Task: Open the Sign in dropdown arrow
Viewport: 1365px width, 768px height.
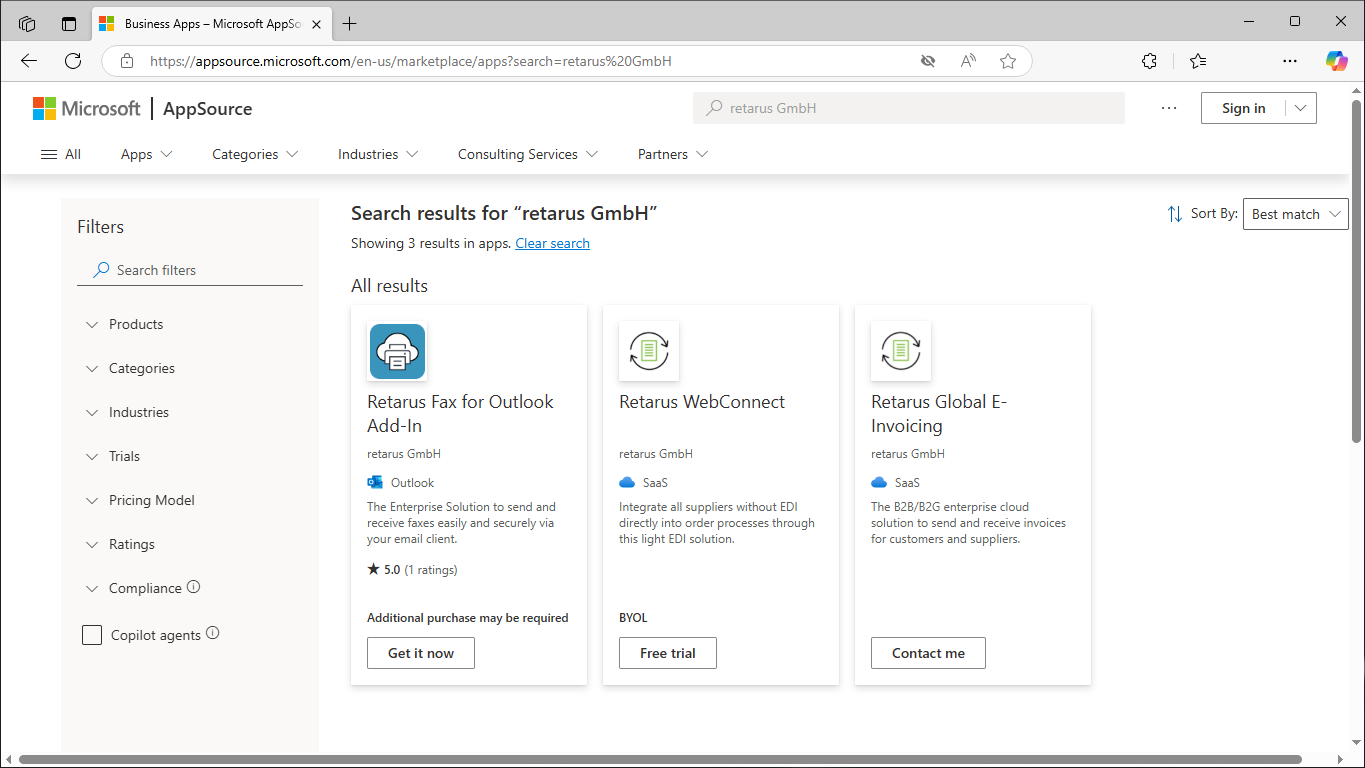Action: pos(1300,108)
